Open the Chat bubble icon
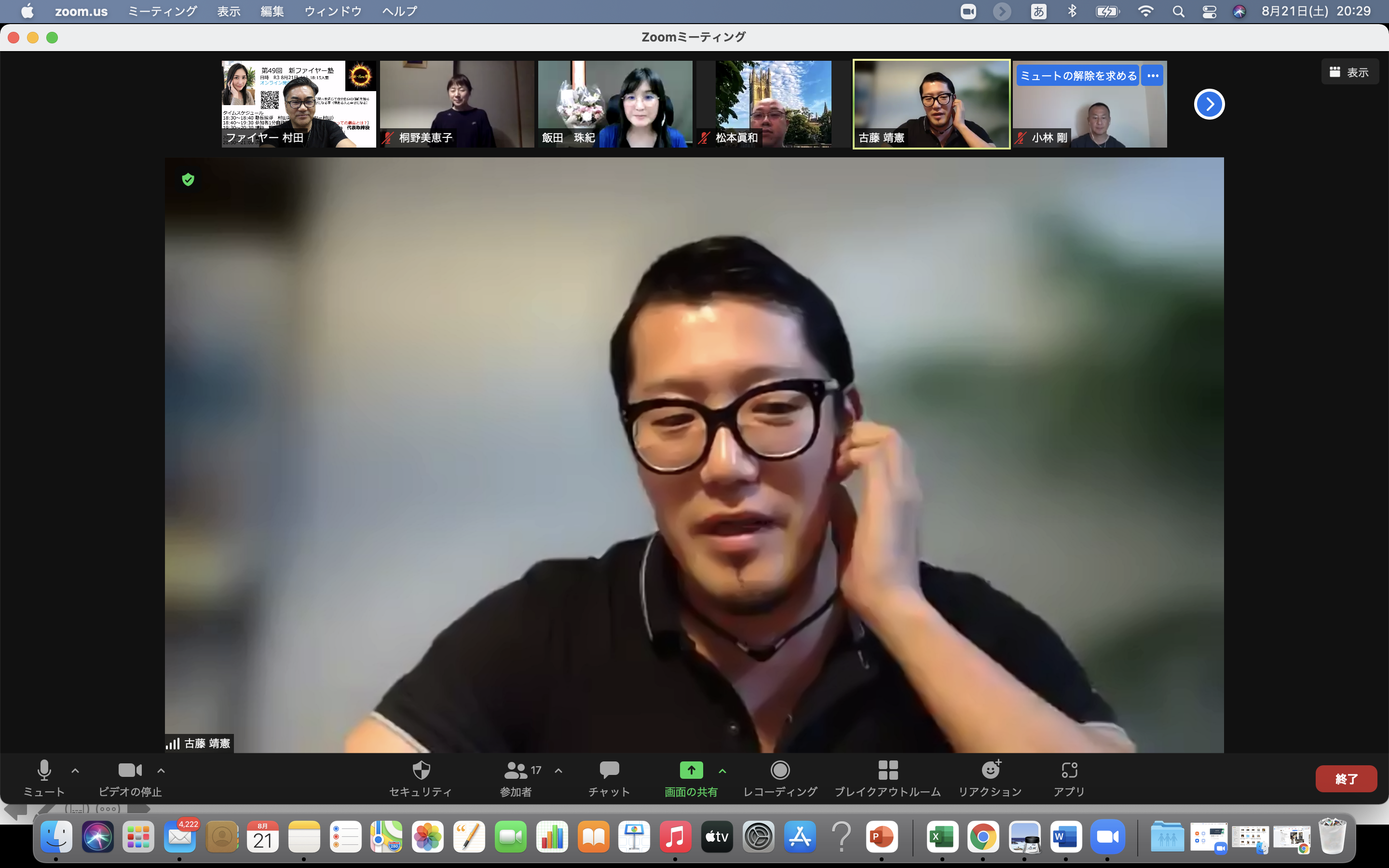This screenshot has width=1389, height=868. click(609, 771)
